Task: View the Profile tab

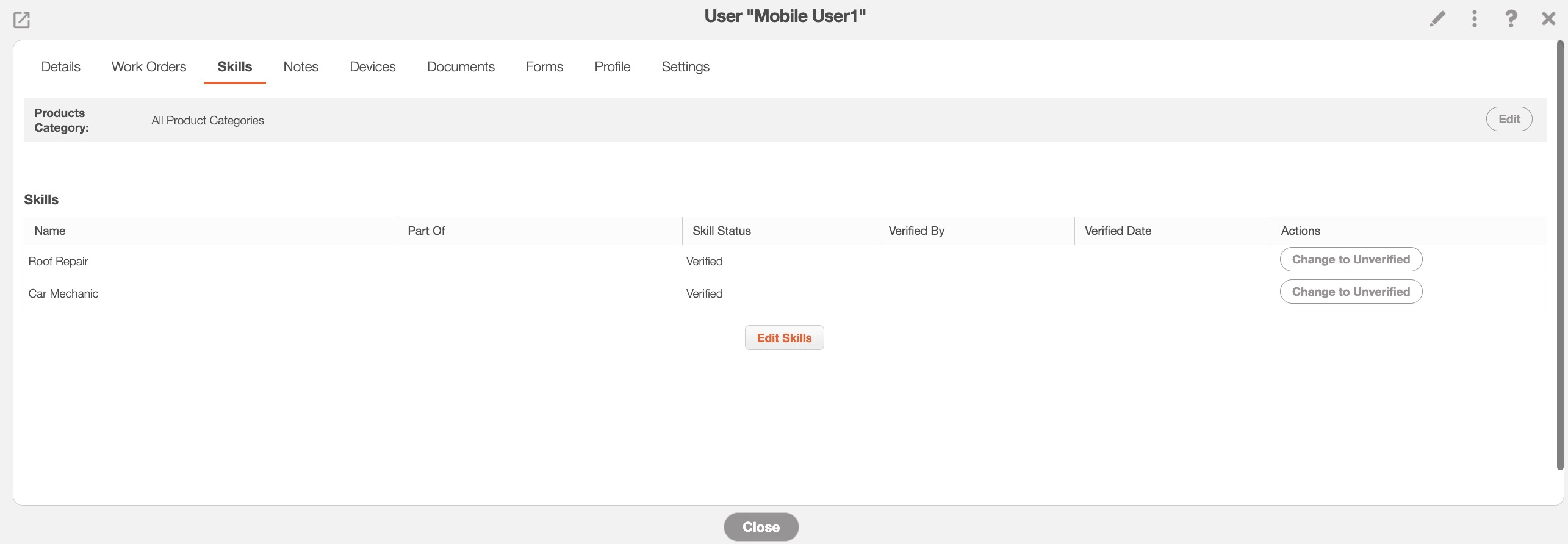Action: click(x=612, y=66)
